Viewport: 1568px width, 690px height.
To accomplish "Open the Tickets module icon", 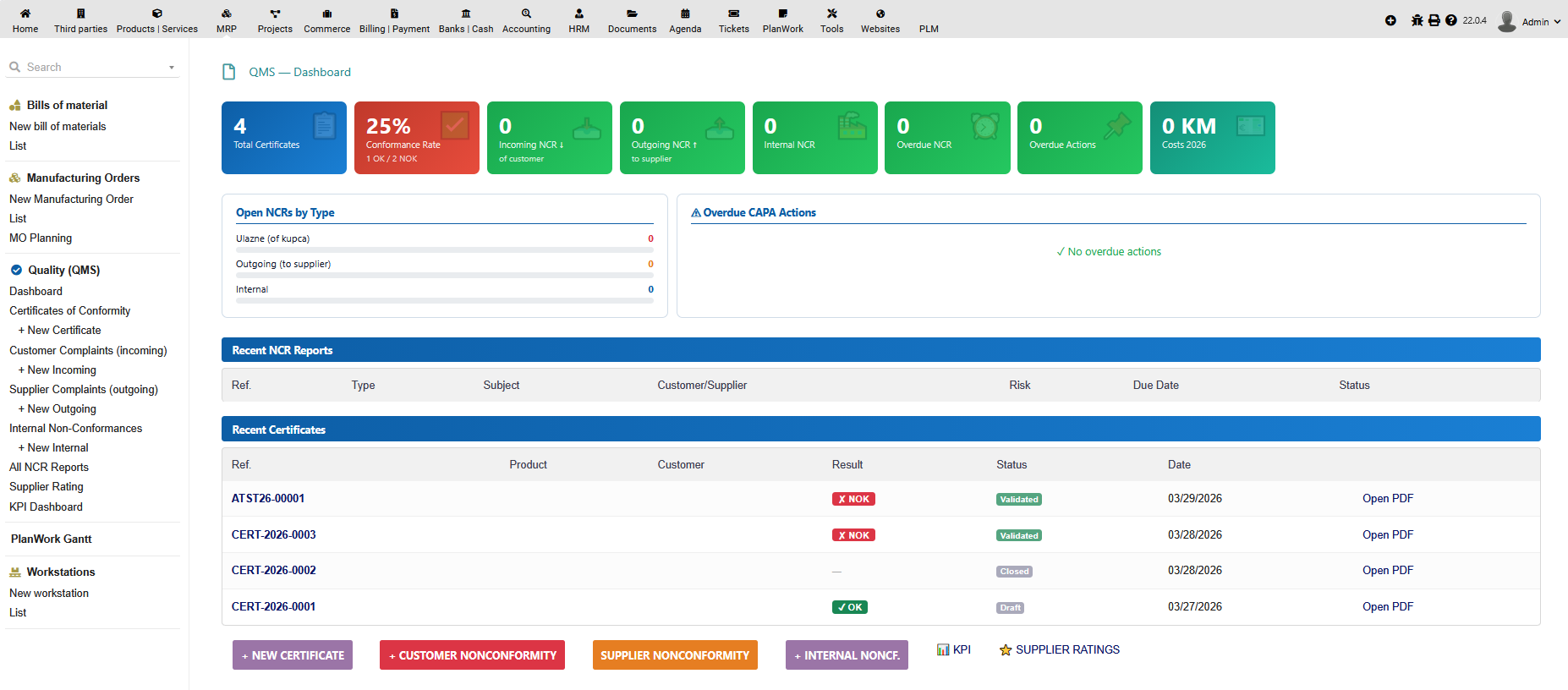I will (x=734, y=14).
